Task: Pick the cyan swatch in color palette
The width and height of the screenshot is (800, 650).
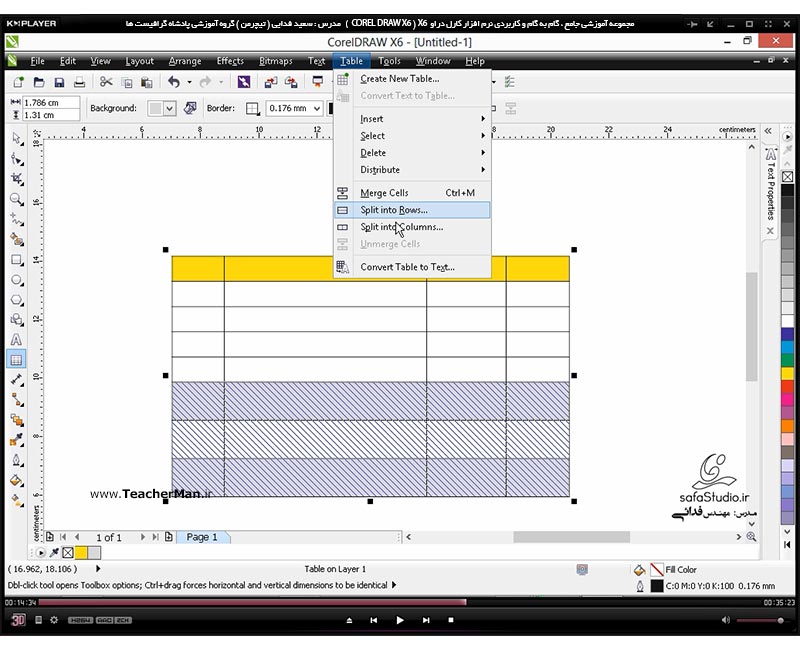Action: 787,347
